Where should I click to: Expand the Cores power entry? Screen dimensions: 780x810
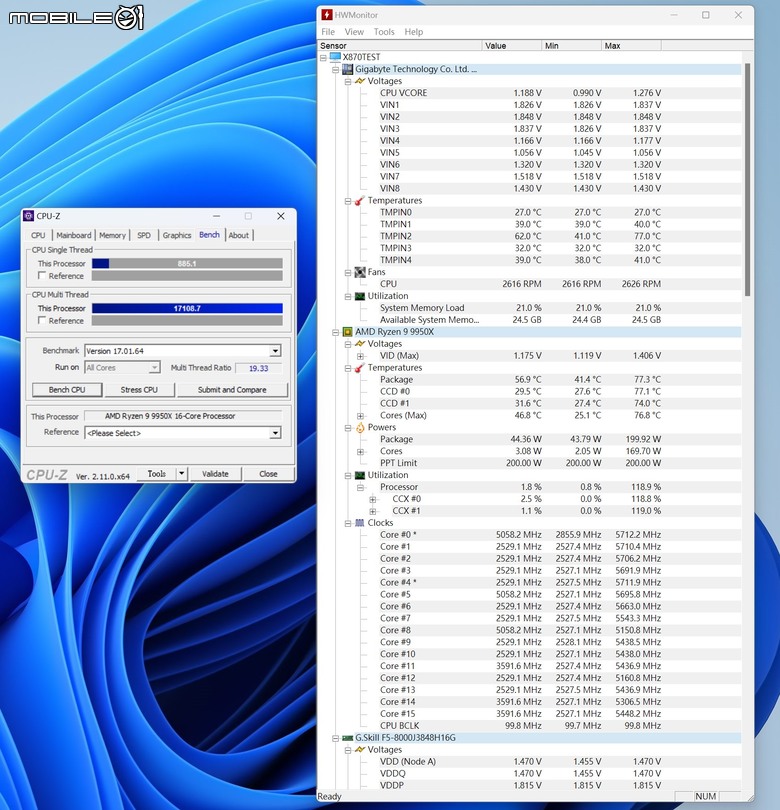pos(361,451)
